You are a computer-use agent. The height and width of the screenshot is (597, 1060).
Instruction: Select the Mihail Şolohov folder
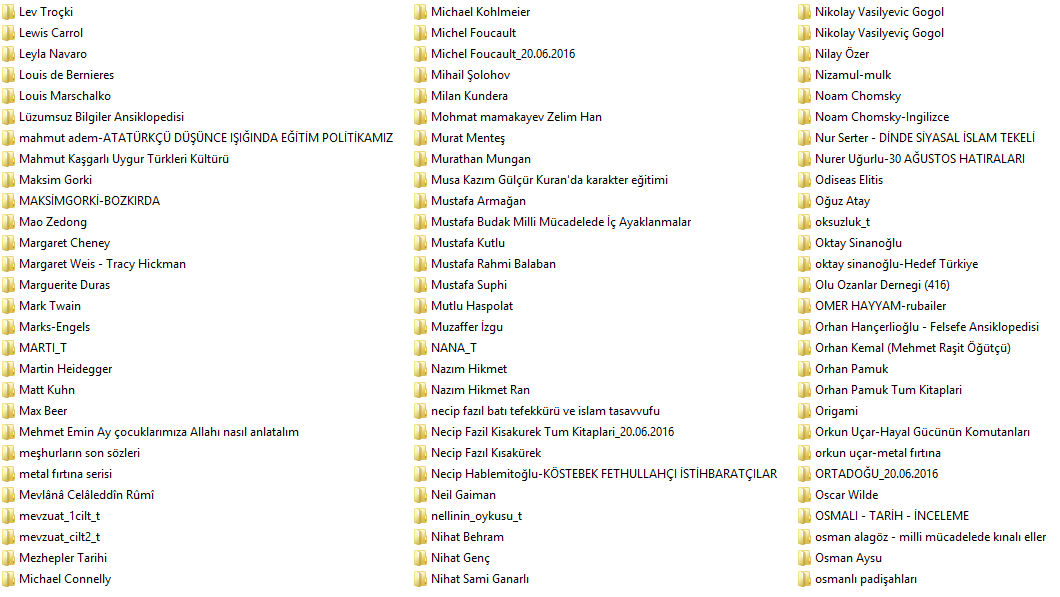(471, 75)
